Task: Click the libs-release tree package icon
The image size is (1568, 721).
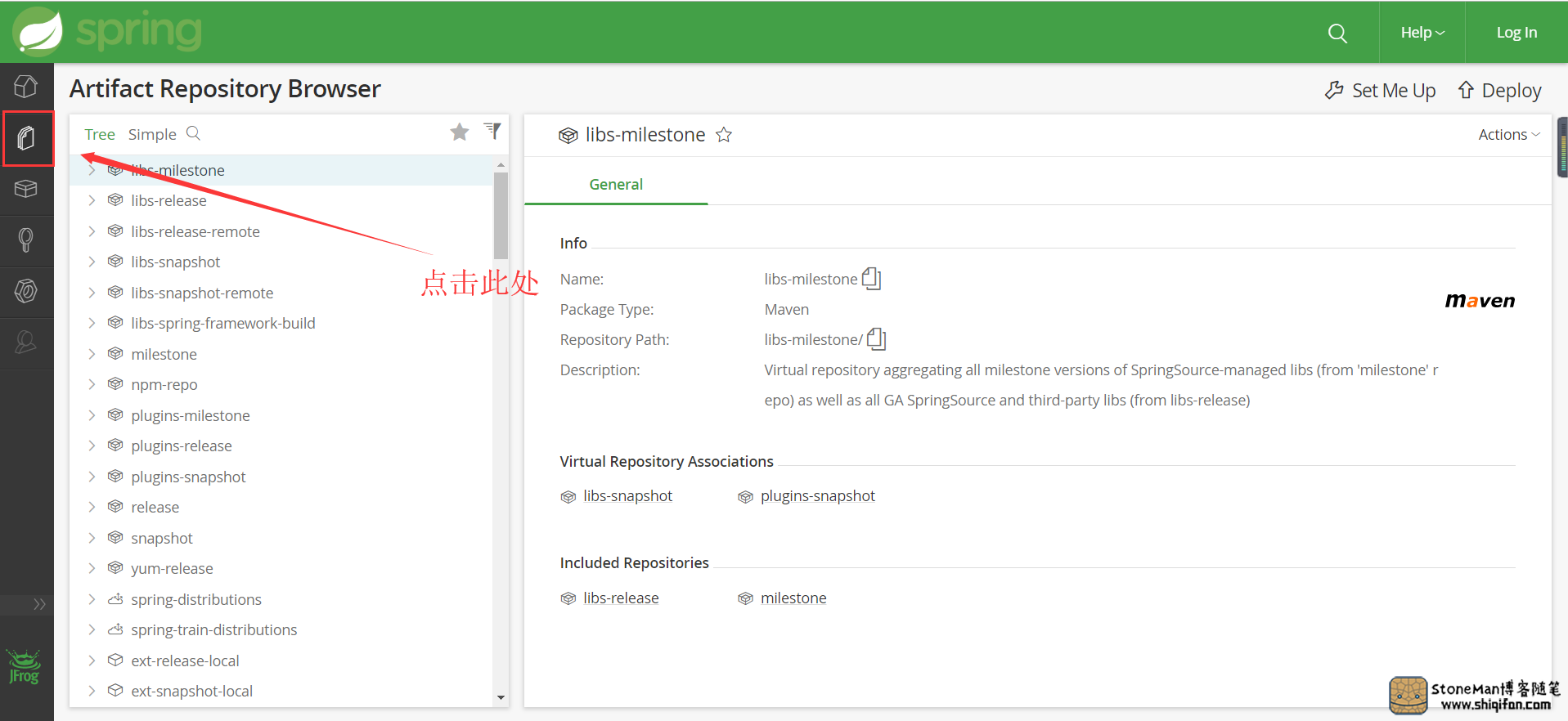Action: point(115,200)
